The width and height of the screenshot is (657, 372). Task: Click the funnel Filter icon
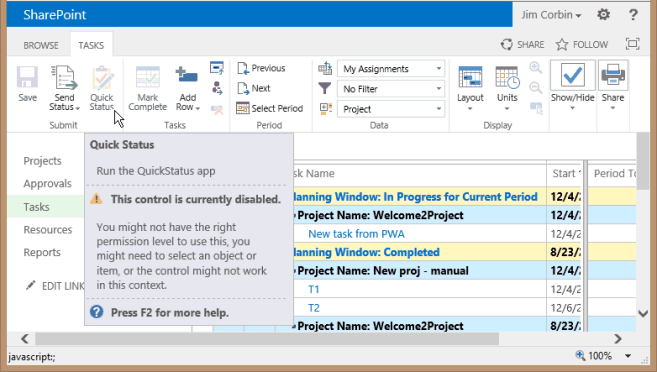tap(325, 88)
